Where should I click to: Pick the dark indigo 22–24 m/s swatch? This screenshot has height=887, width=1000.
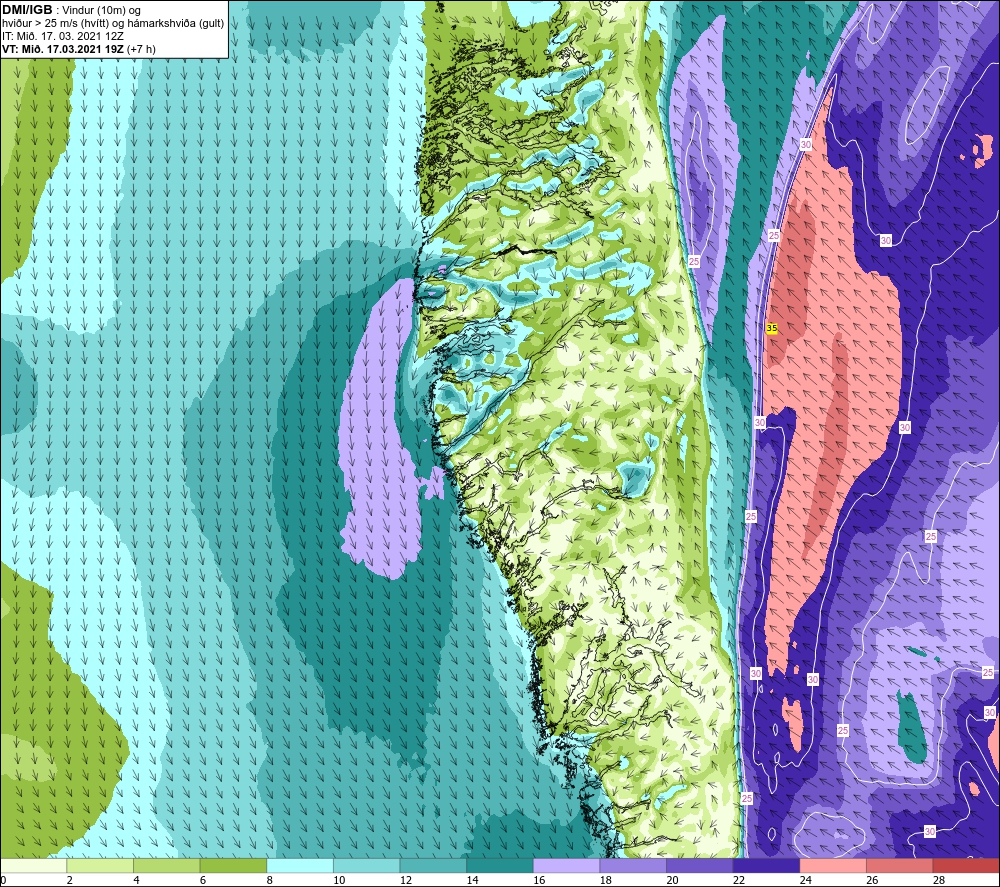(x=766, y=866)
